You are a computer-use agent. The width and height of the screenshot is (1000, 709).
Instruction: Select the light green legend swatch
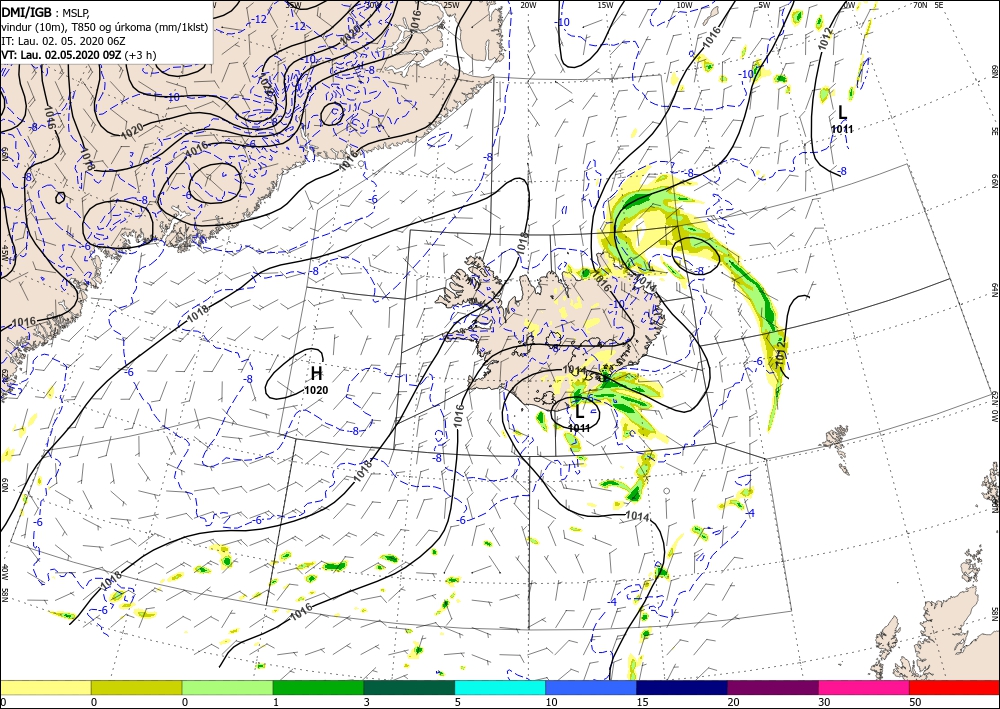(x=227, y=687)
